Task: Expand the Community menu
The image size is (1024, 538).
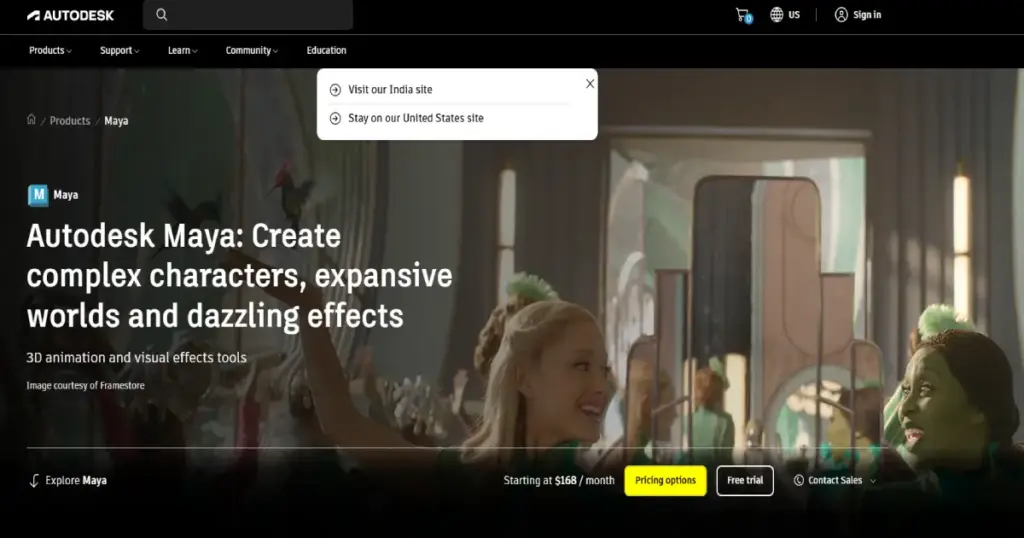Action: click(x=251, y=50)
